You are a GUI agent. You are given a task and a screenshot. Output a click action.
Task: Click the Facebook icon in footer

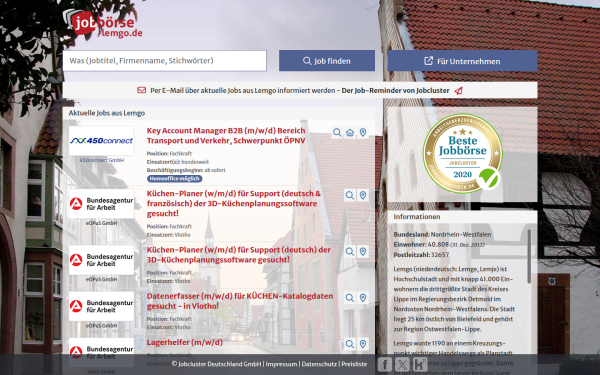pyautogui.click(x=385, y=364)
